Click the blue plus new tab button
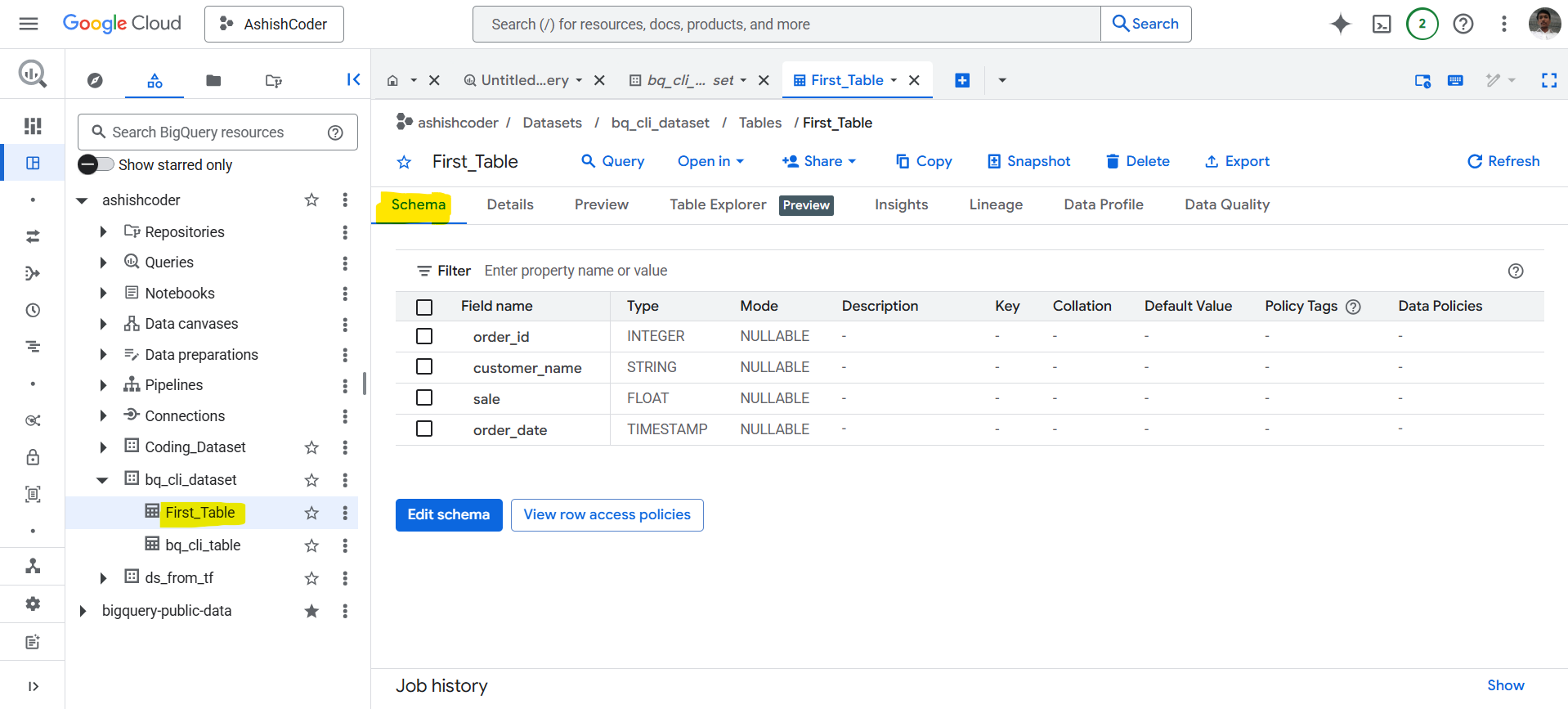The width and height of the screenshot is (1568, 709). [962, 80]
